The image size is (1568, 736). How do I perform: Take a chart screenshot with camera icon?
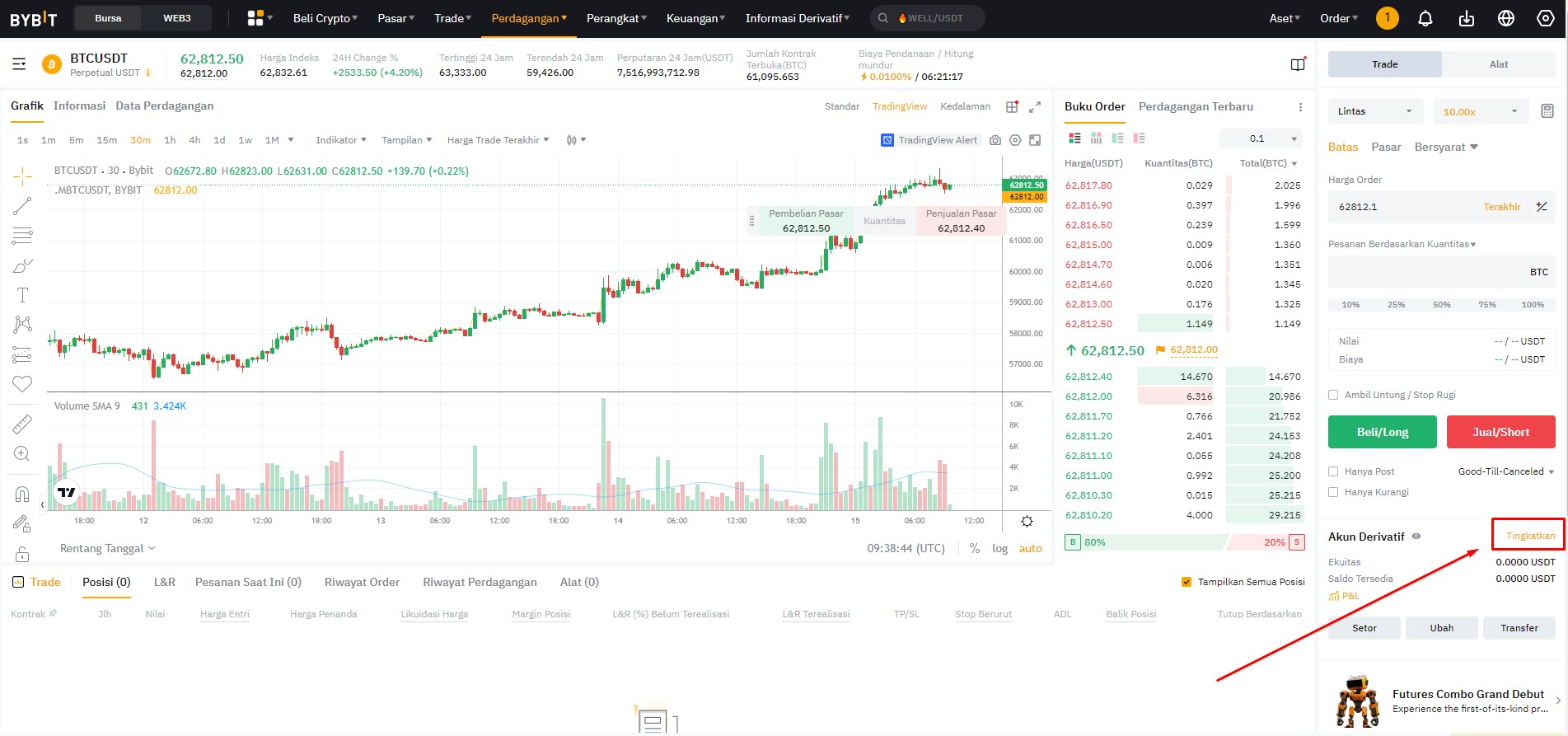click(995, 140)
